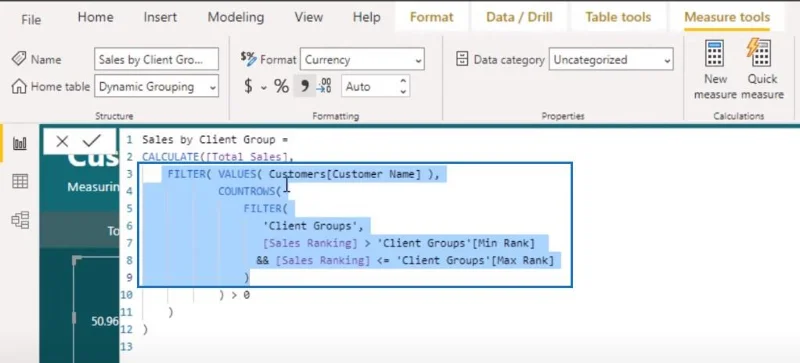Click the Home table house icon

[x=19, y=86]
